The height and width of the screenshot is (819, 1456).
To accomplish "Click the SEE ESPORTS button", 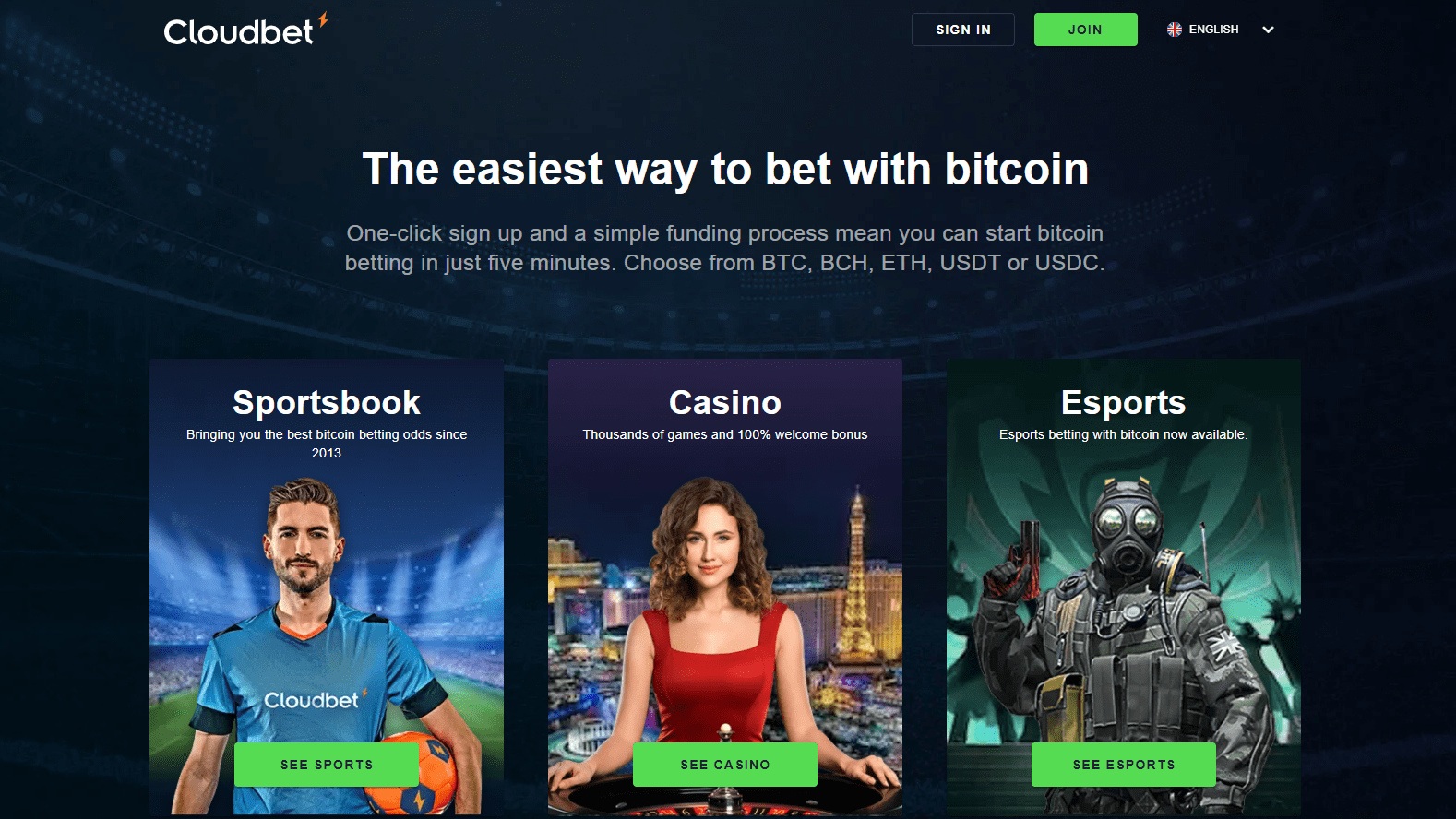I will 1124,765.
